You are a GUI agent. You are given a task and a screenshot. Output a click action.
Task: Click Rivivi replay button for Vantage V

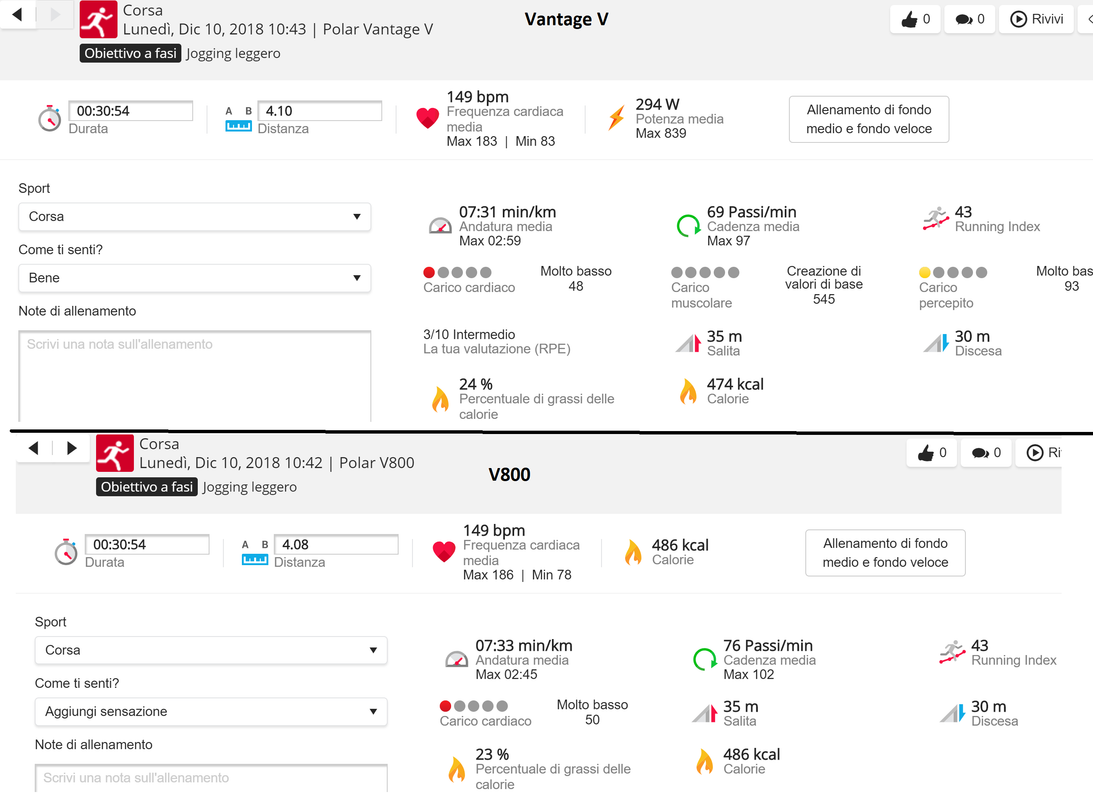pos(1037,20)
